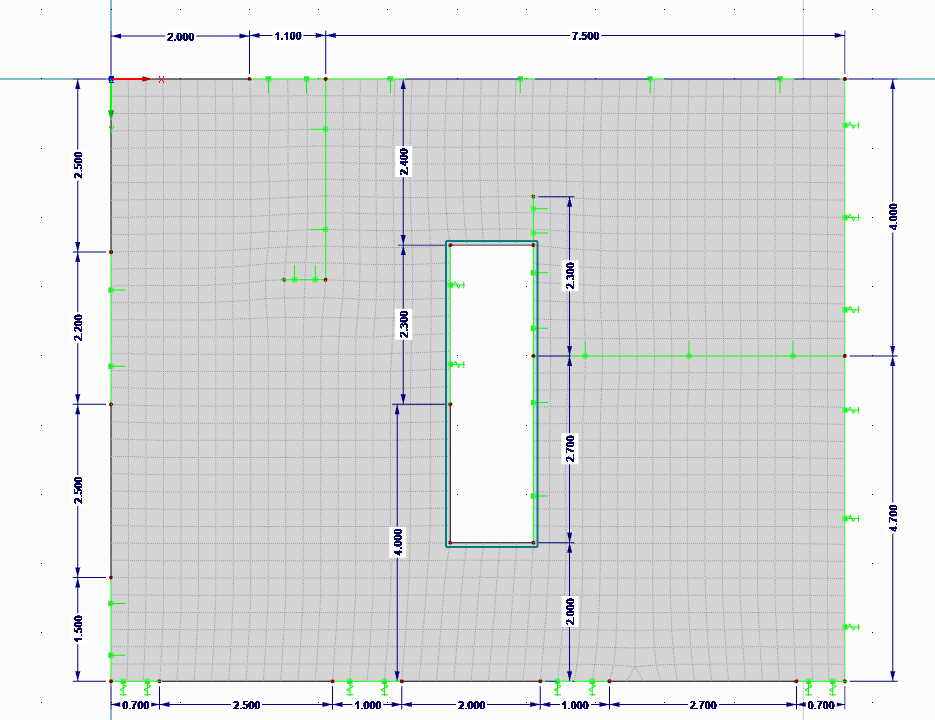Click the 2.500 horizontal dimension below the bottom edge
The width and height of the screenshot is (935, 720).
246,705
